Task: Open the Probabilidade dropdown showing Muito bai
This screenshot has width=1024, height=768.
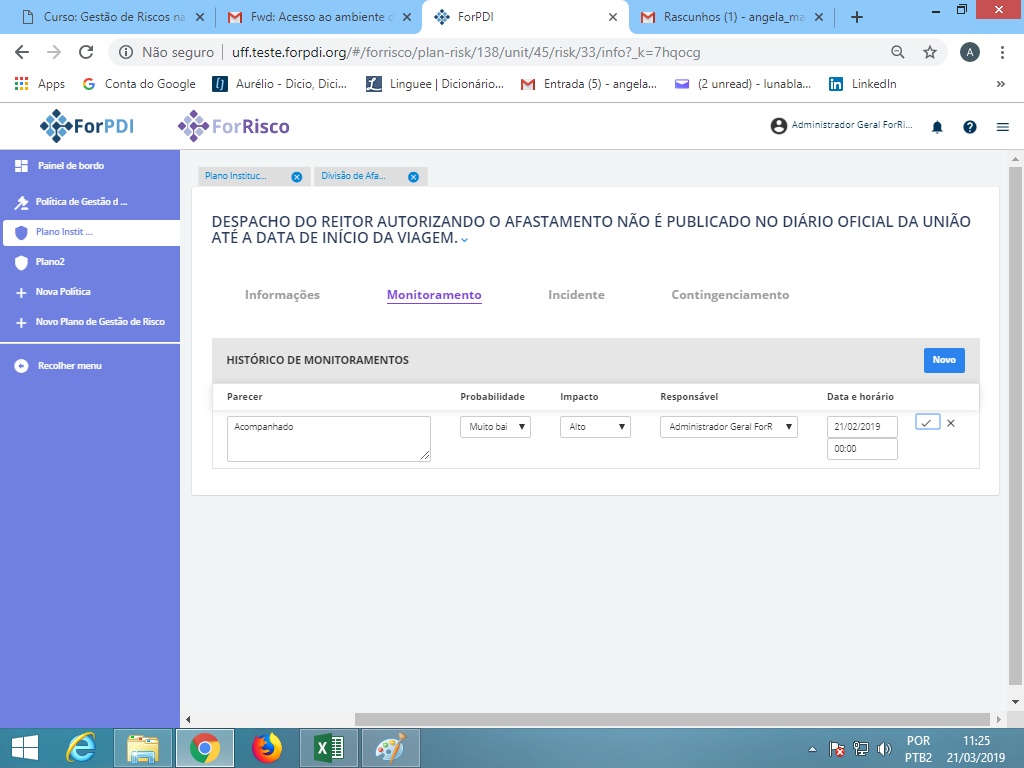Action: click(x=495, y=426)
